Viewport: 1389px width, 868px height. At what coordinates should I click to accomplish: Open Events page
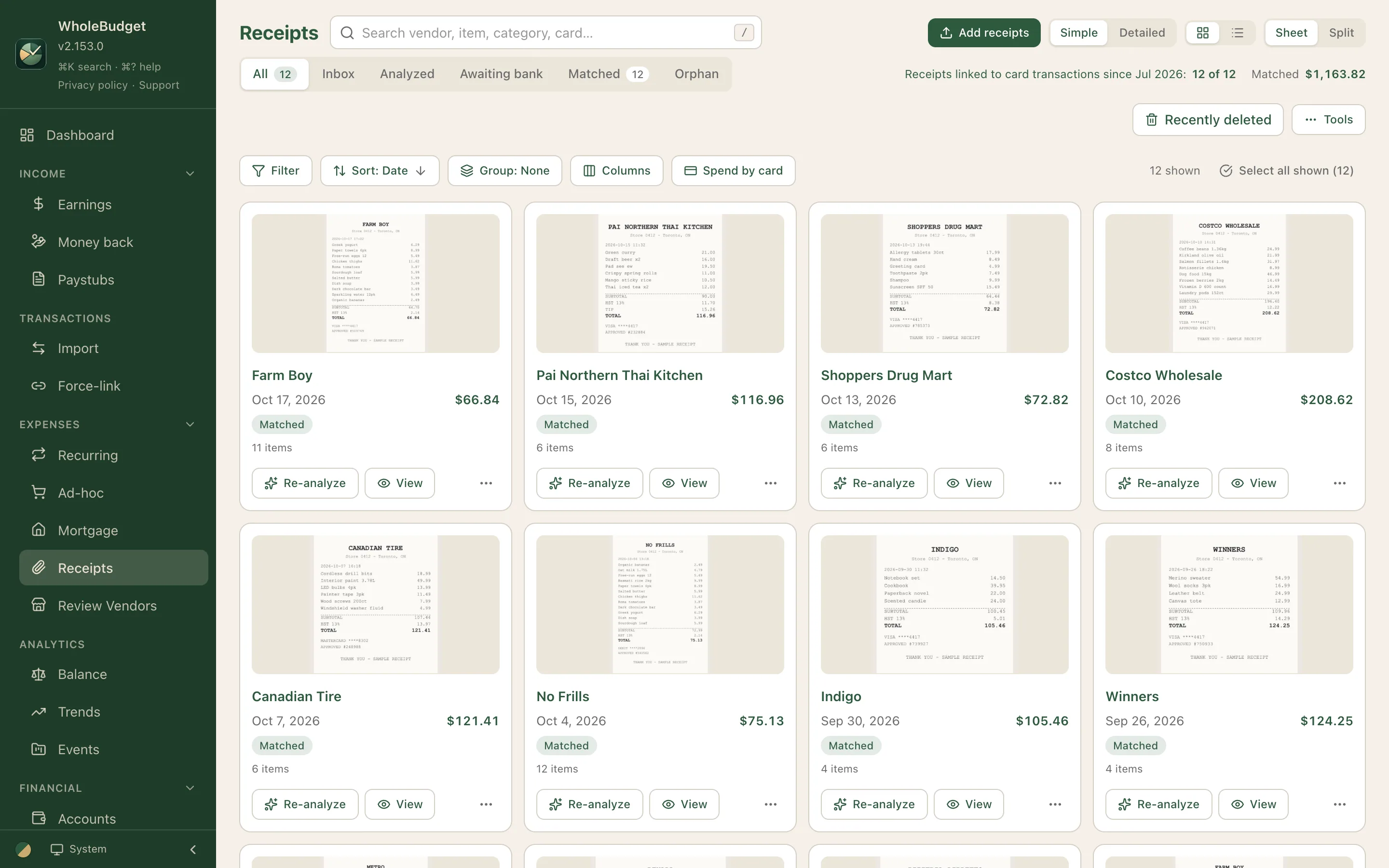coord(114,750)
